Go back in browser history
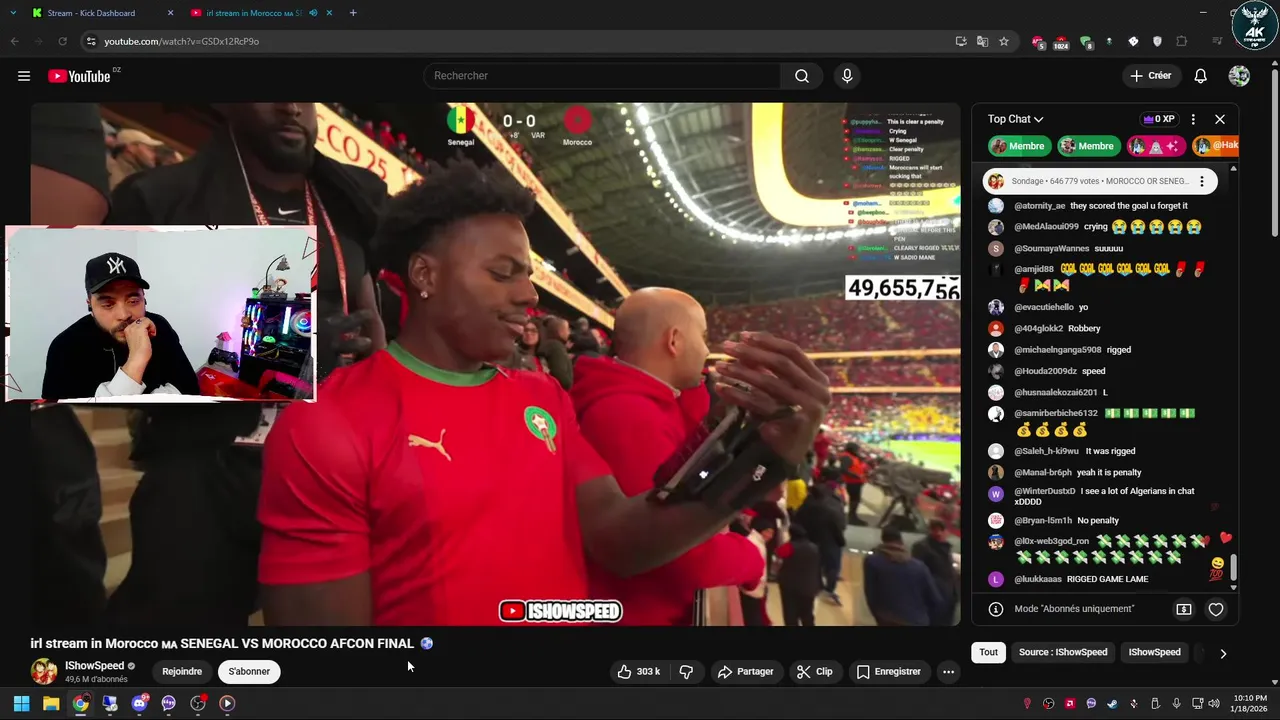 point(14,41)
